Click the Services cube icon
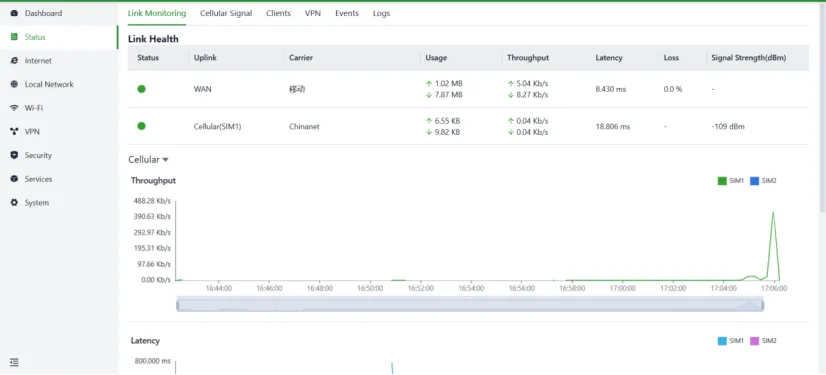826x375 pixels. (x=14, y=179)
